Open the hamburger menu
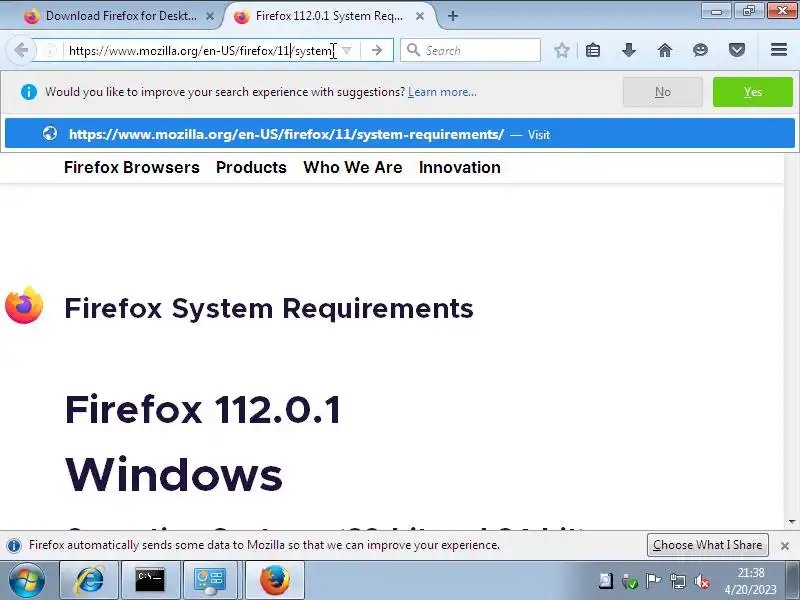The image size is (800, 600). 779,50
